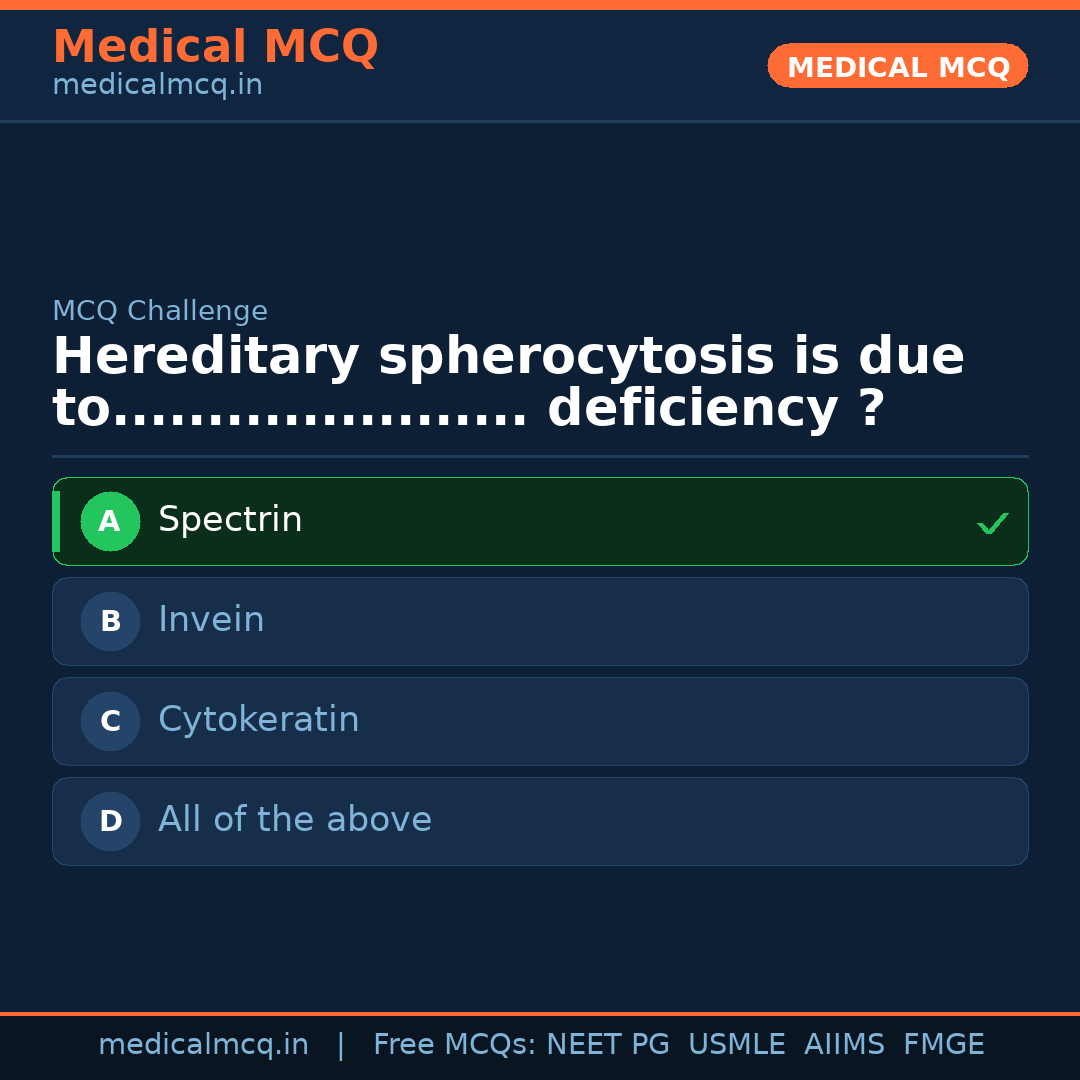Click the orange MEDICAL MCQ badge
1080x1080 pixels.
(897, 66)
